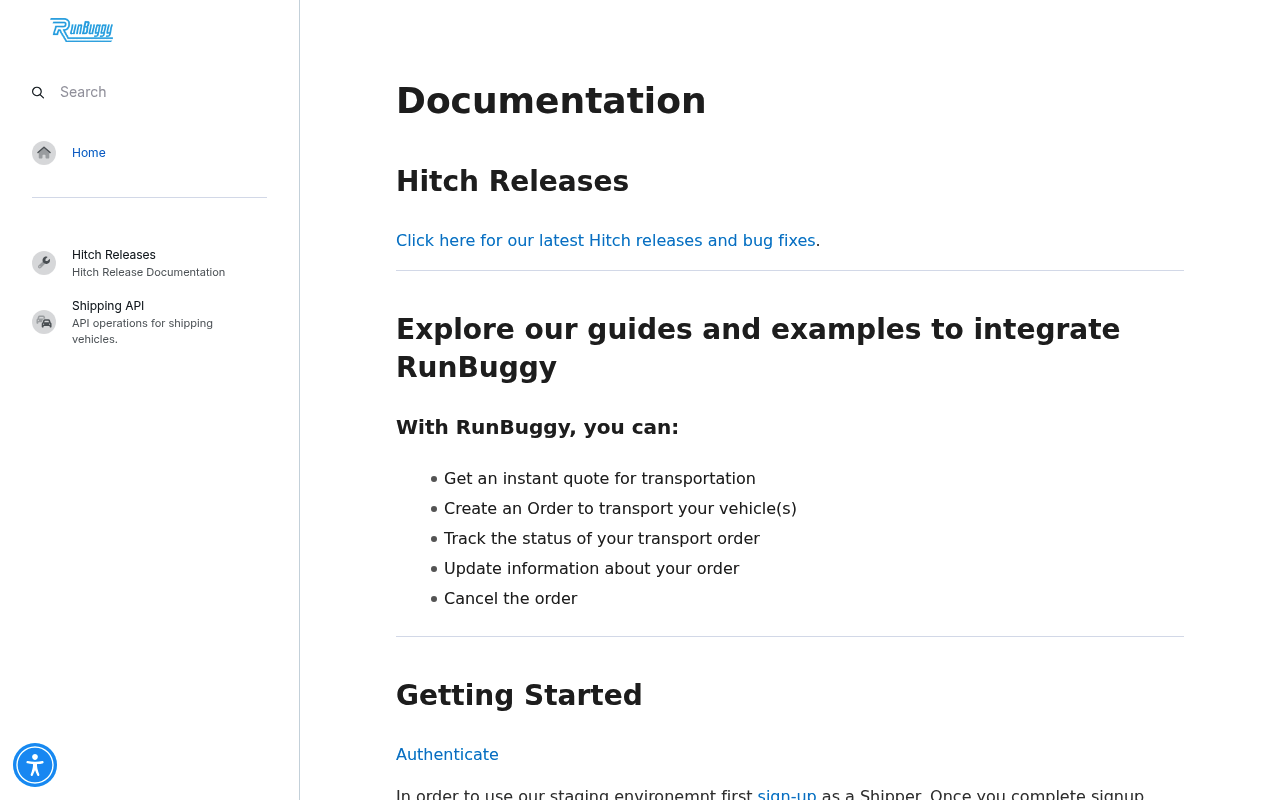1280x800 pixels.
Task: Click 'Track the status of your transport order'
Action: 602,538
